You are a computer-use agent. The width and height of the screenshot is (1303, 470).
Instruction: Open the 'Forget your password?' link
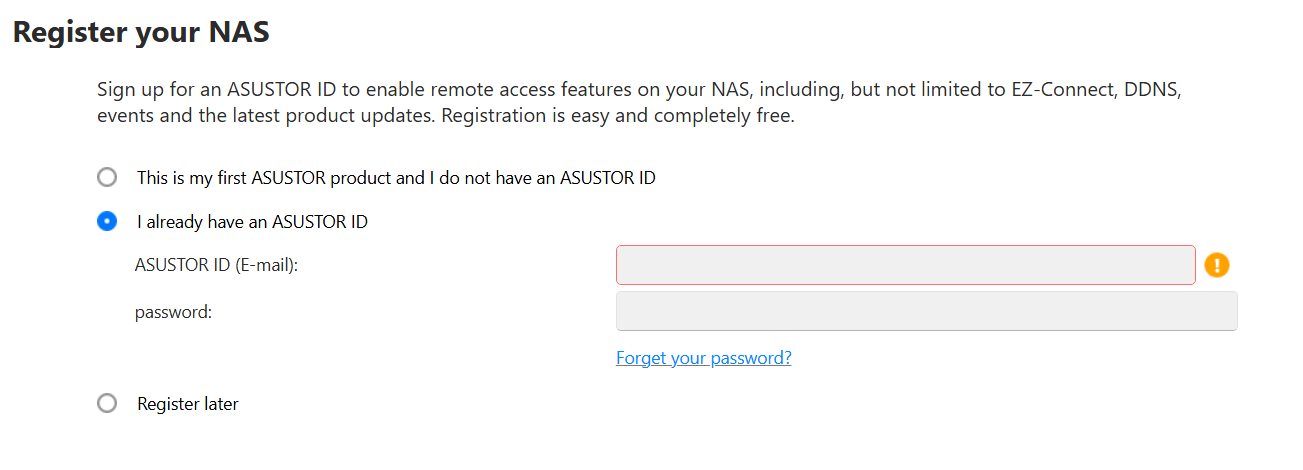[x=703, y=358]
